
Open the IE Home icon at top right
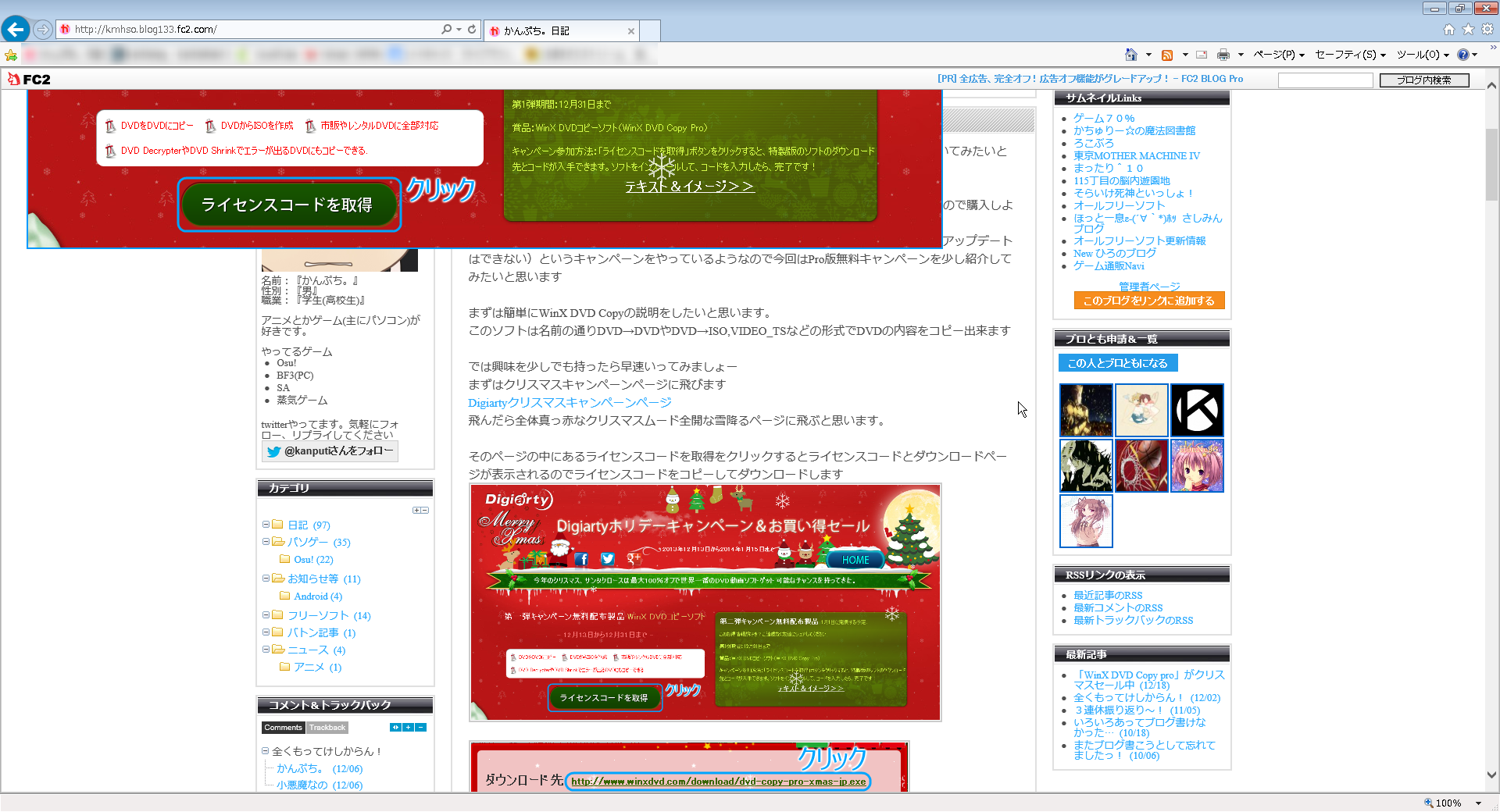[1449, 30]
